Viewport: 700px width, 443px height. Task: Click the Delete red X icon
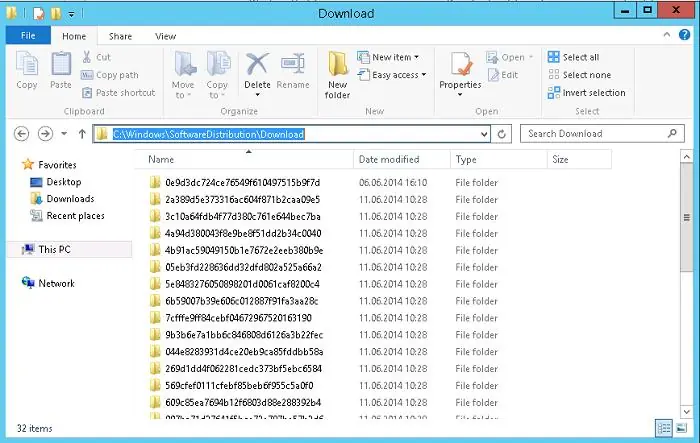257,63
